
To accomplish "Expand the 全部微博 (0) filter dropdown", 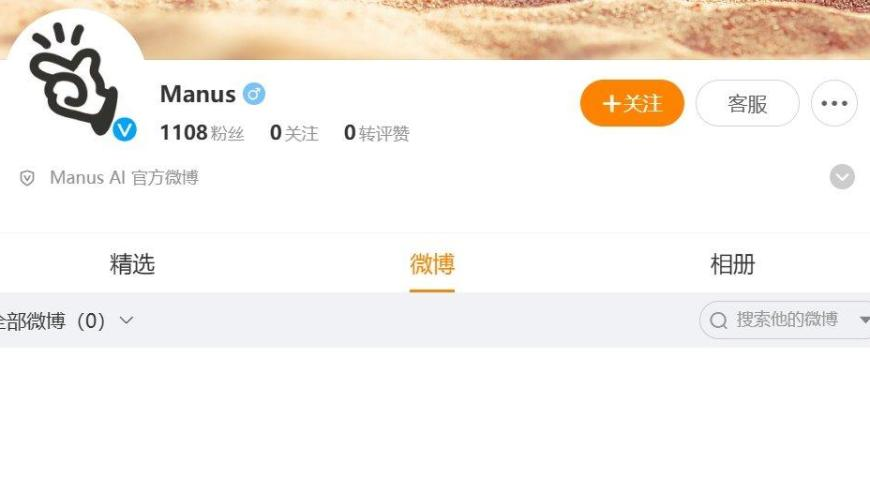I will (x=67, y=321).
